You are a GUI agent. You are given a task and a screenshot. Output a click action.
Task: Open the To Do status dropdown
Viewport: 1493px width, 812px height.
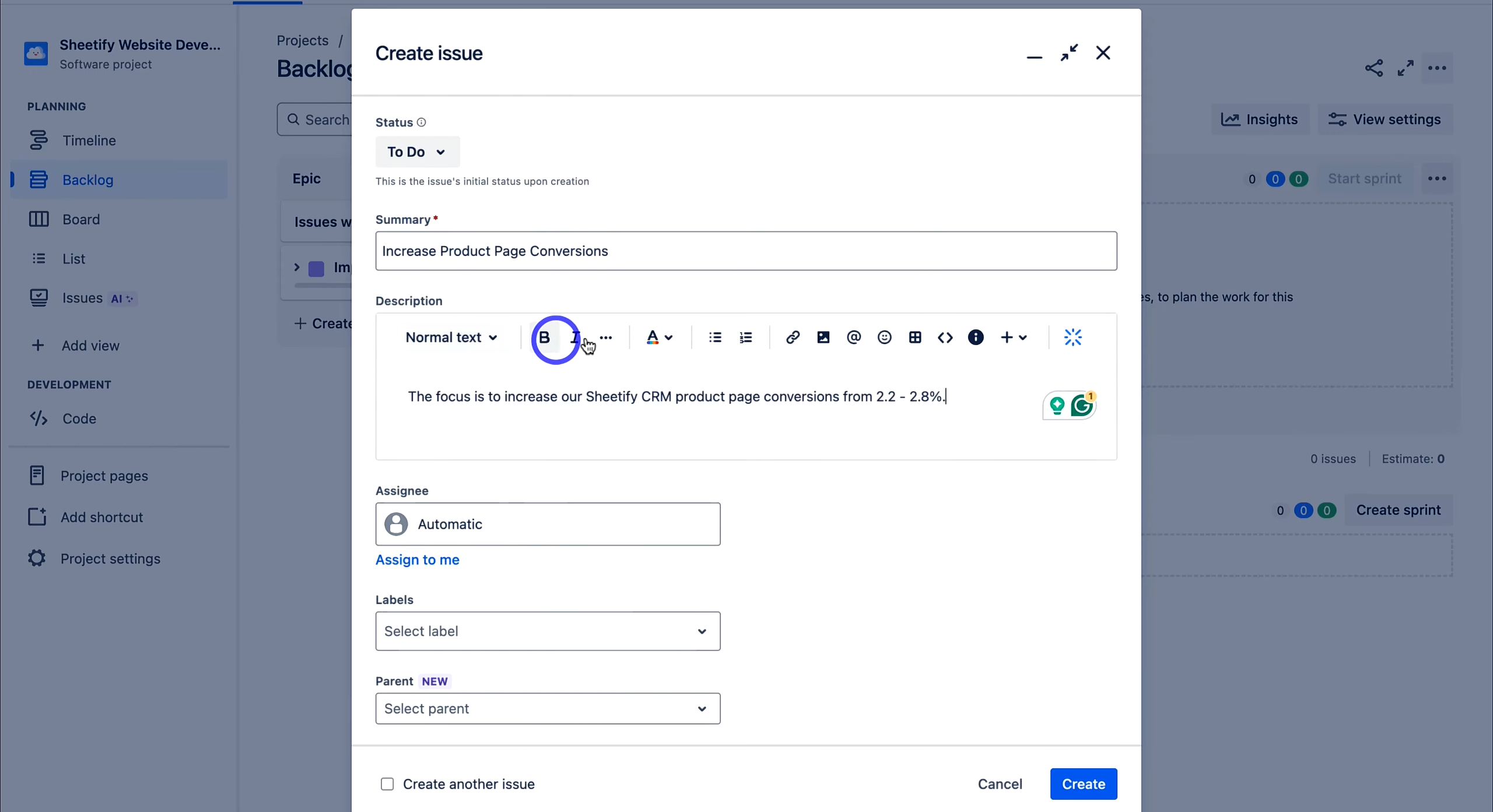click(417, 152)
